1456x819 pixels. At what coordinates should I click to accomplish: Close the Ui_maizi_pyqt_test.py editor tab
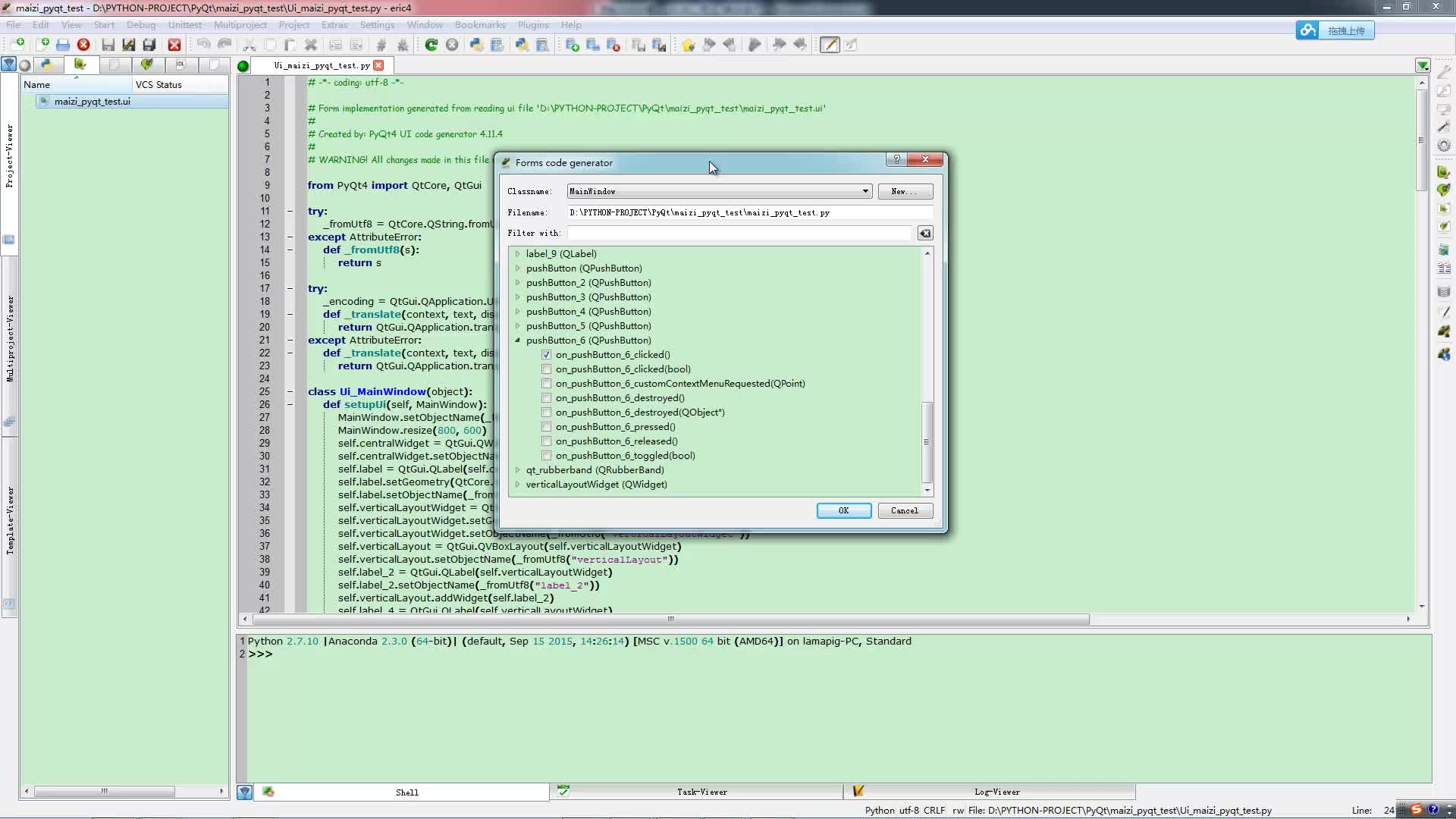378,65
